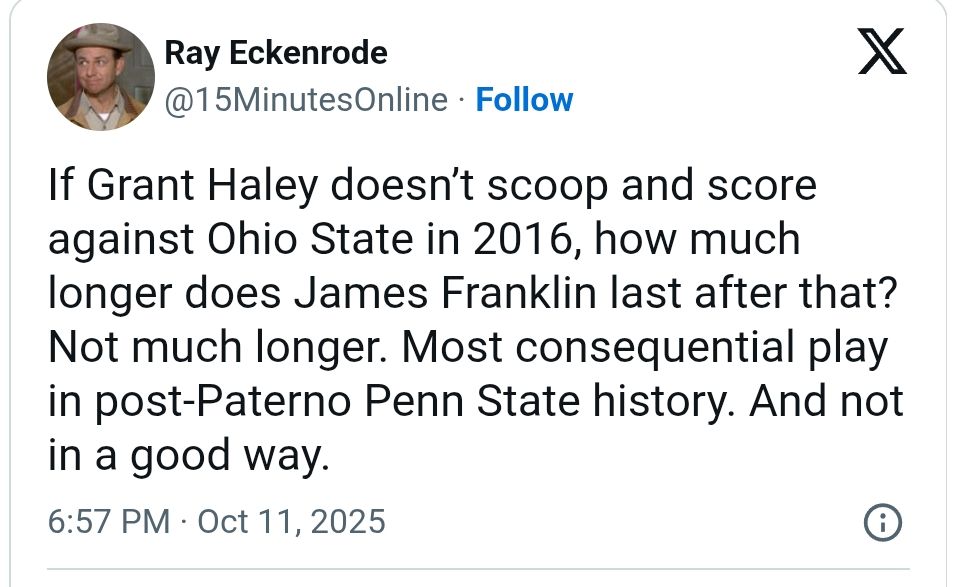Click the phrase Most consequential play

click(x=644, y=347)
